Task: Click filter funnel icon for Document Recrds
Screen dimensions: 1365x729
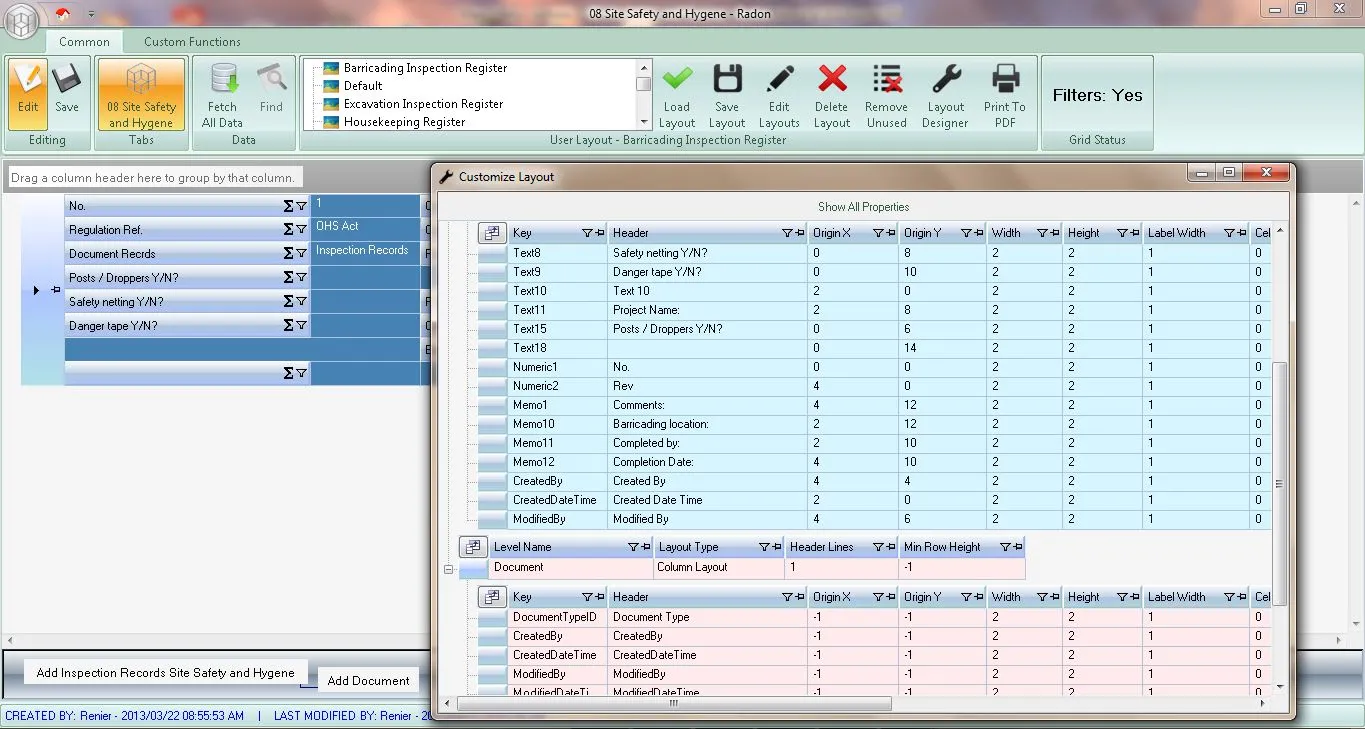Action: coord(301,254)
